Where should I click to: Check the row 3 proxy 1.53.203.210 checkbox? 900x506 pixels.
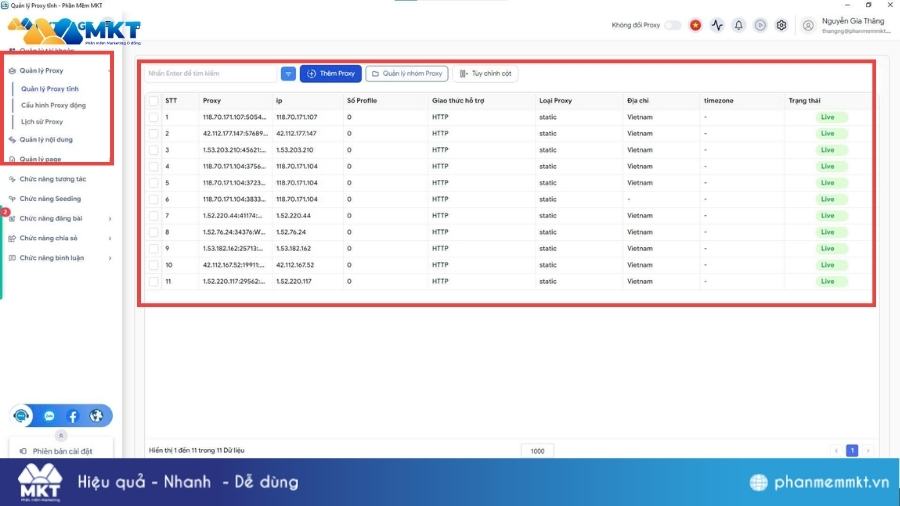pos(154,150)
